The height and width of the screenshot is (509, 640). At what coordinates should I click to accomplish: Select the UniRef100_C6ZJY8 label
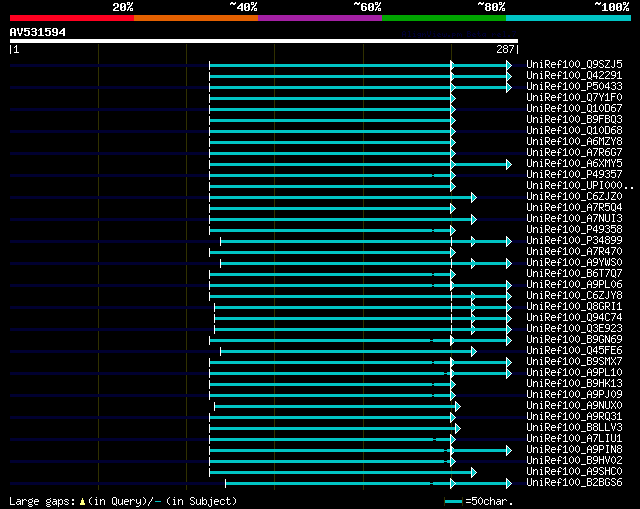tap(574, 296)
